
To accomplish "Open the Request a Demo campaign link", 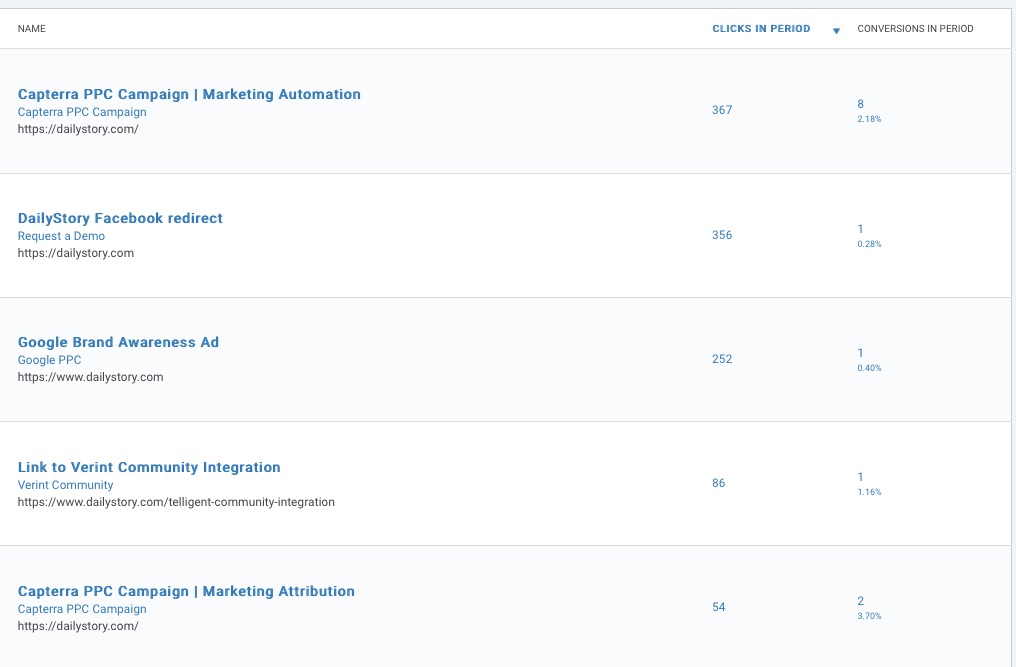I will click(61, 237).
